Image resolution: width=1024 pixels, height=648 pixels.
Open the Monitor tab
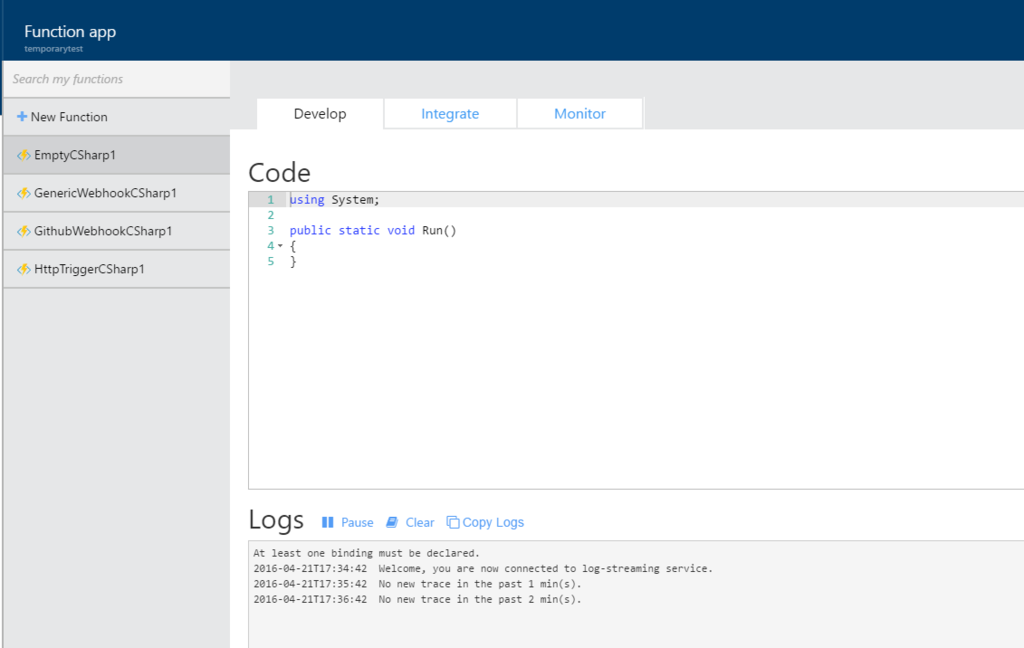[580, 113]
